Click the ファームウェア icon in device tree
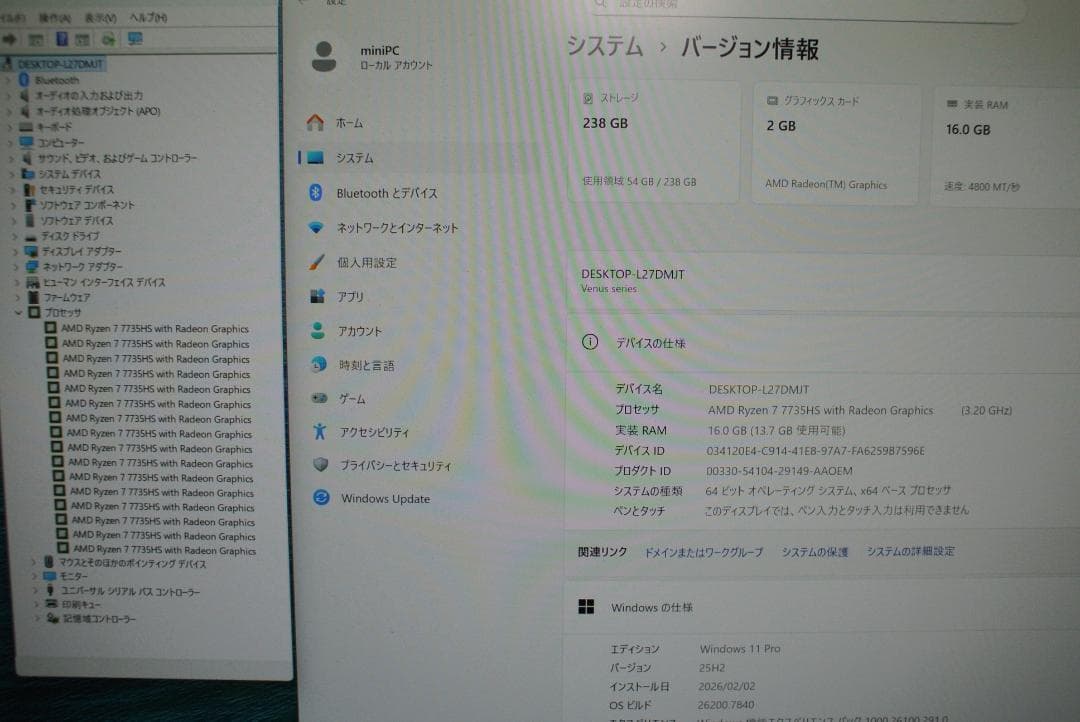 tap(33, 298)
